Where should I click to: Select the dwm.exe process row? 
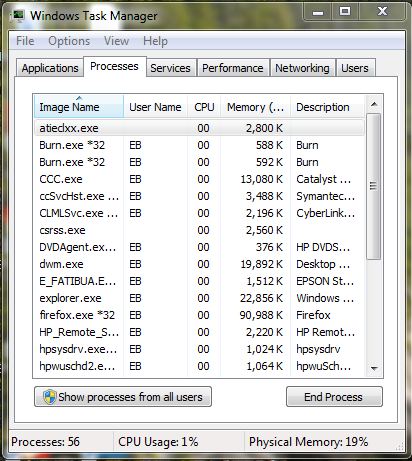(x=199, y=264)
